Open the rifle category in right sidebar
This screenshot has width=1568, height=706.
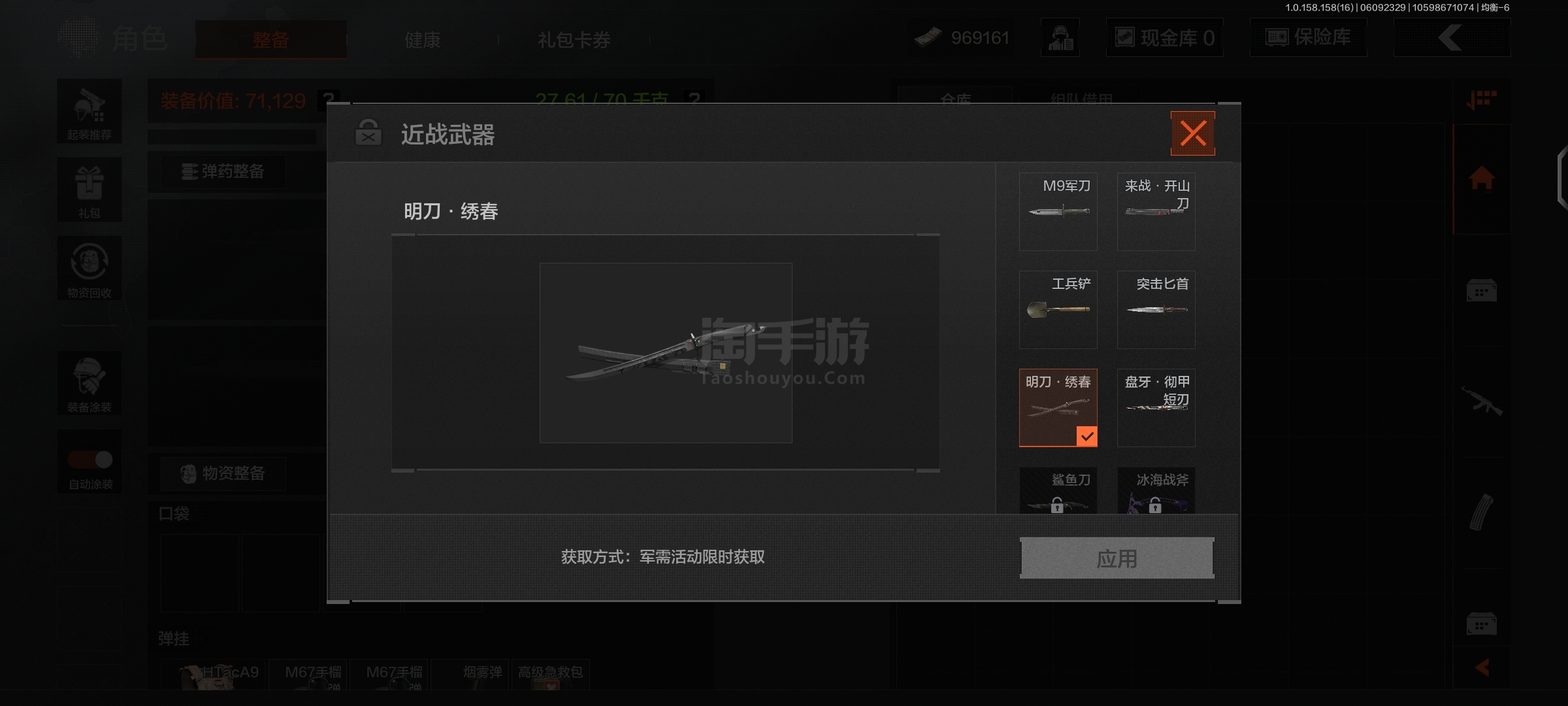1481,401
